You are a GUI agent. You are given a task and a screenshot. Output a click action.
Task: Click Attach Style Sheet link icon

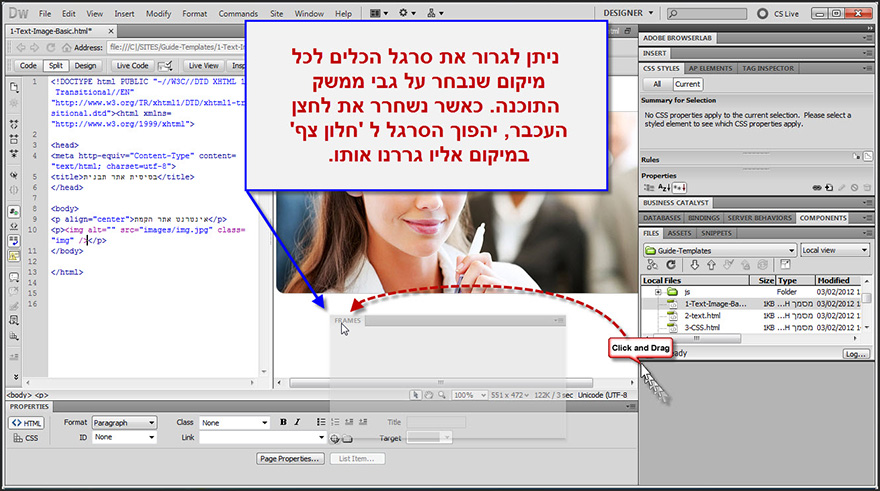click(817, 188)
